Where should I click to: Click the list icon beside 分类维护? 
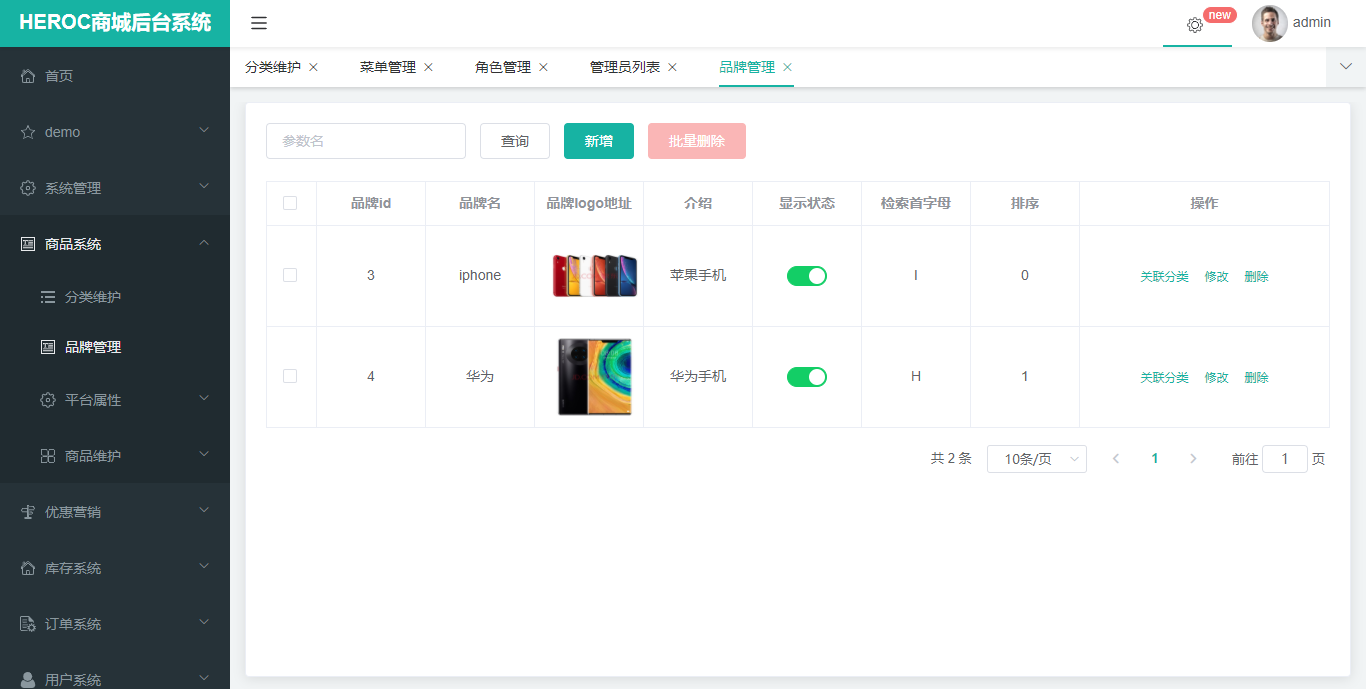tap(48, 297)
